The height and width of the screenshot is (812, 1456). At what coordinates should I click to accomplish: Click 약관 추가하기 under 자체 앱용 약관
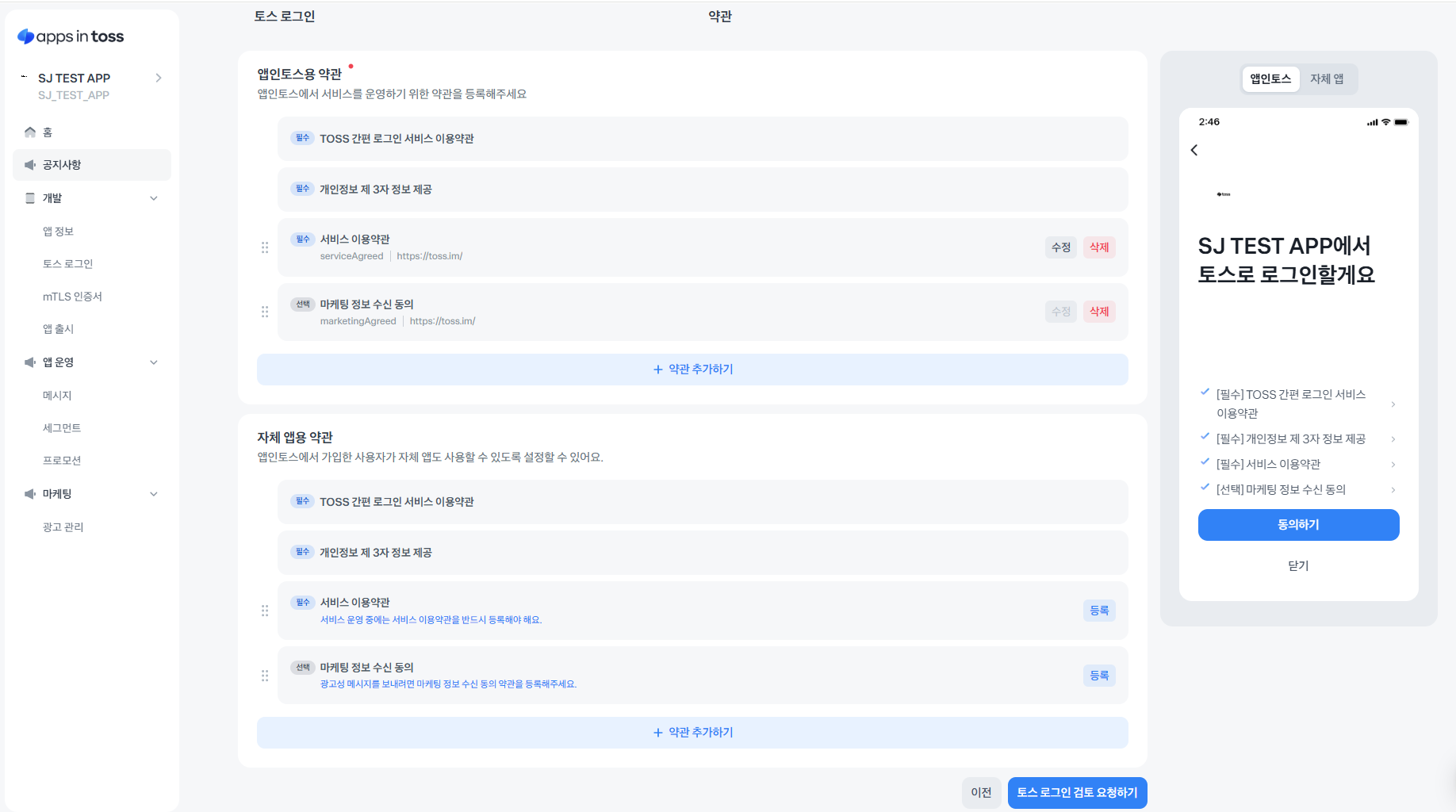pyautogui.click(x=692, y=733)
